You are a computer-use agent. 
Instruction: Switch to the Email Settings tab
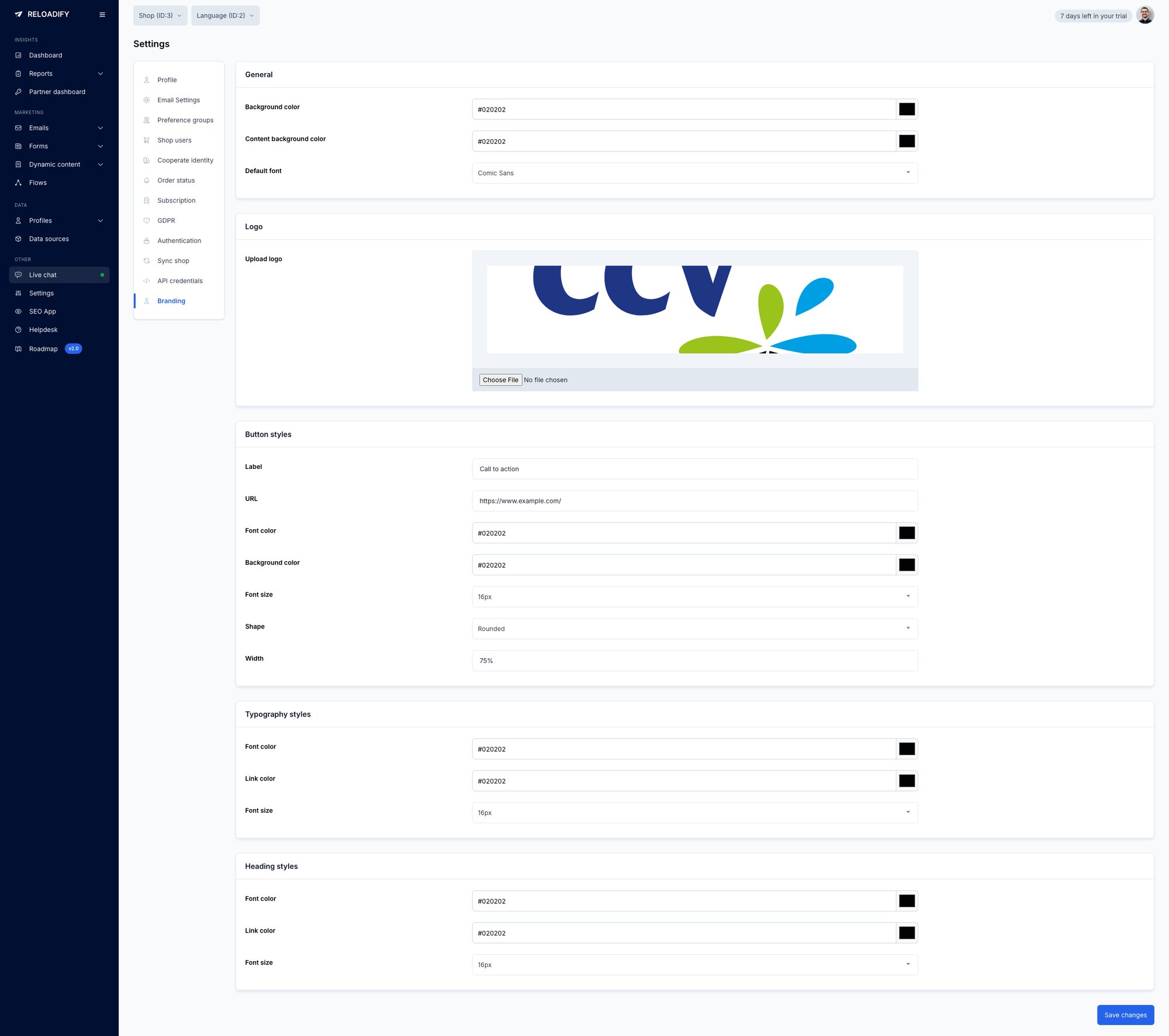coord(178,100)
